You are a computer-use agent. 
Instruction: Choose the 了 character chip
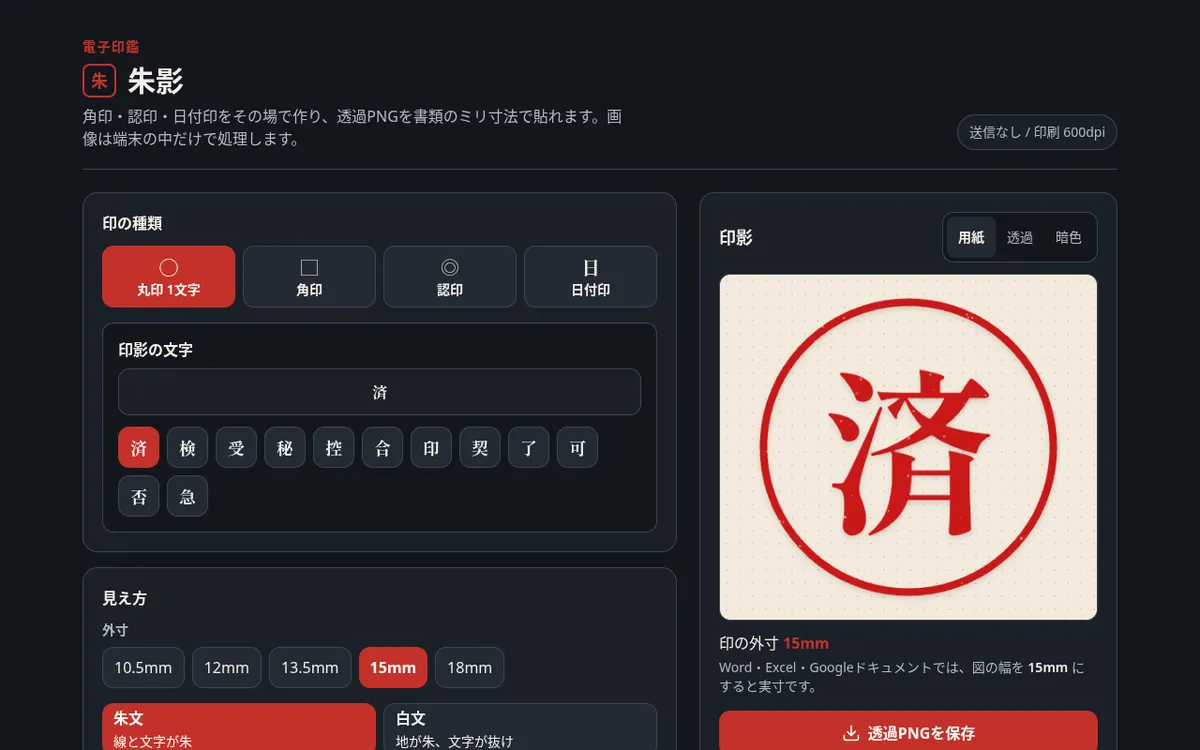(x=529, y=448)
